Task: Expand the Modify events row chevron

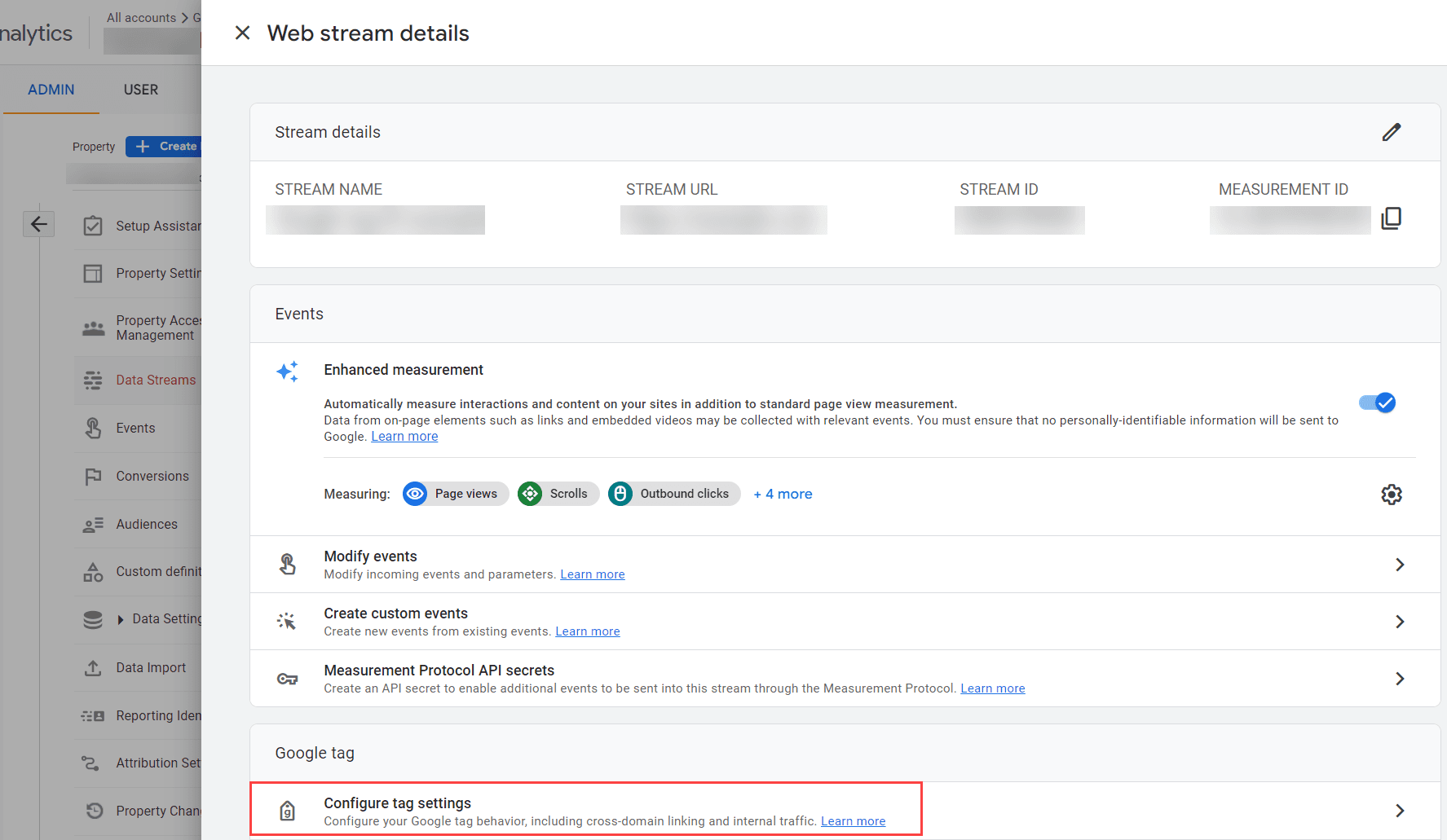Action: 1400,565
